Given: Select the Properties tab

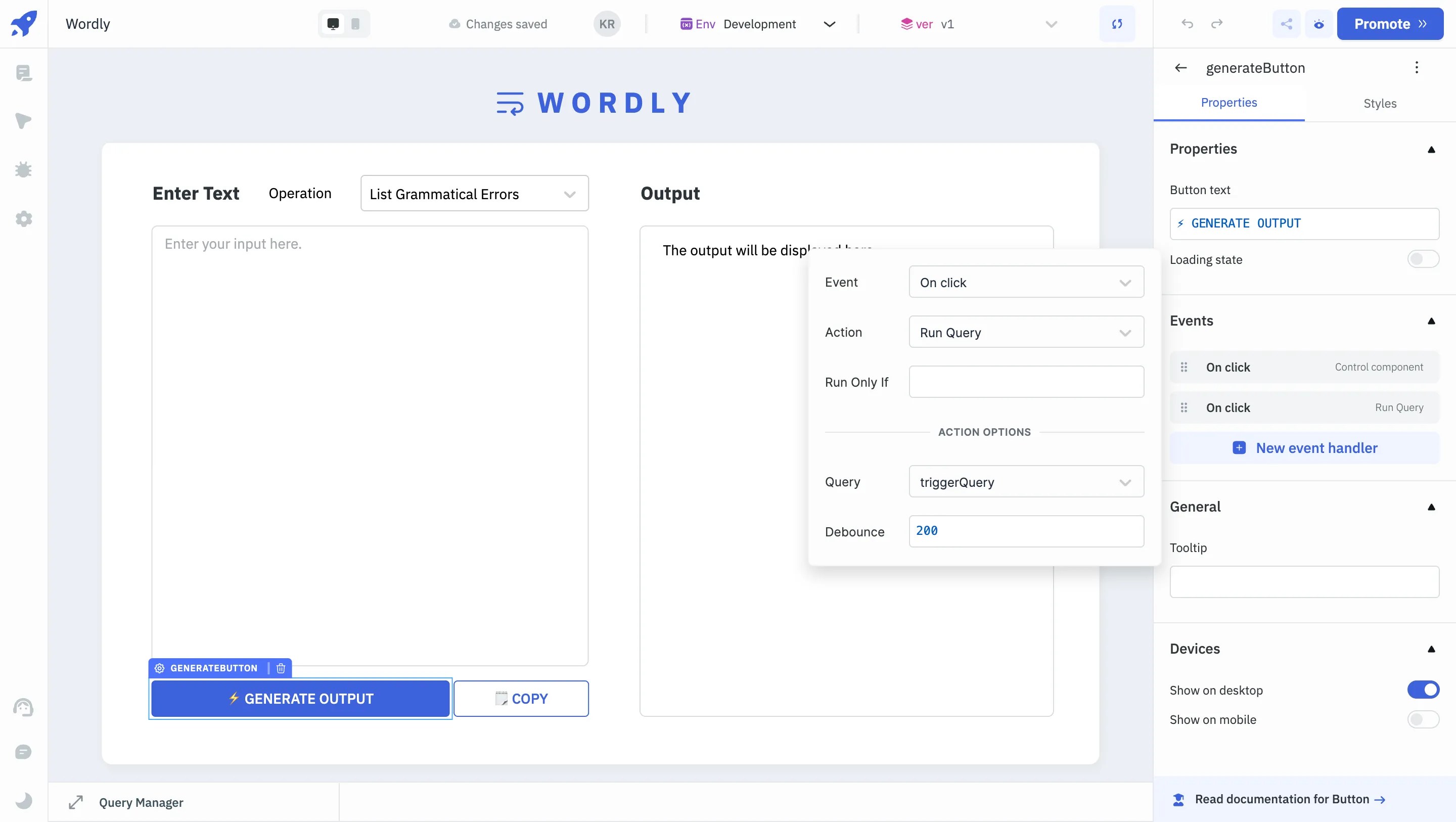Looking at the screenshot, I should [1229, 103].
